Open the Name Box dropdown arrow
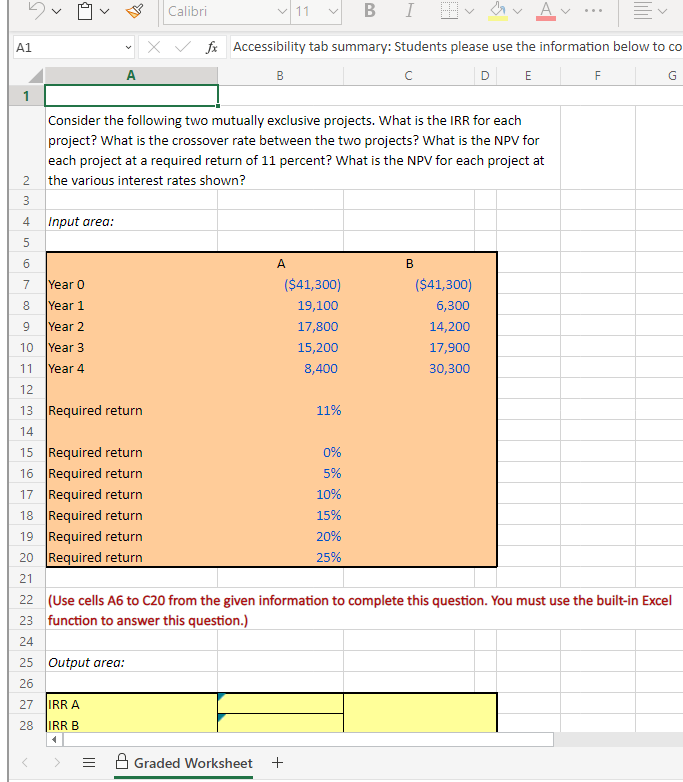This screenshot has width=683, height=782. [128, 47]
